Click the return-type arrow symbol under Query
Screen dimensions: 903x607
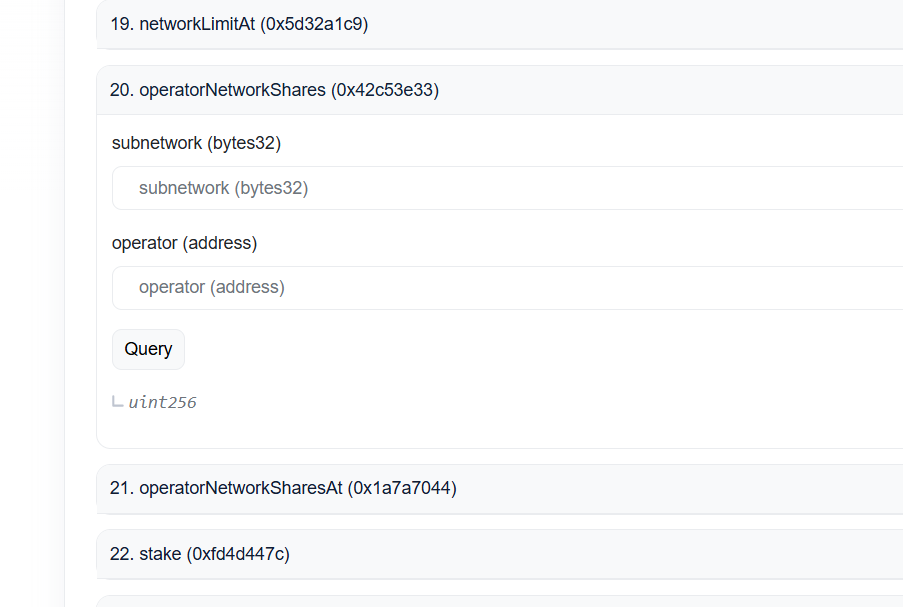point(117,402)
